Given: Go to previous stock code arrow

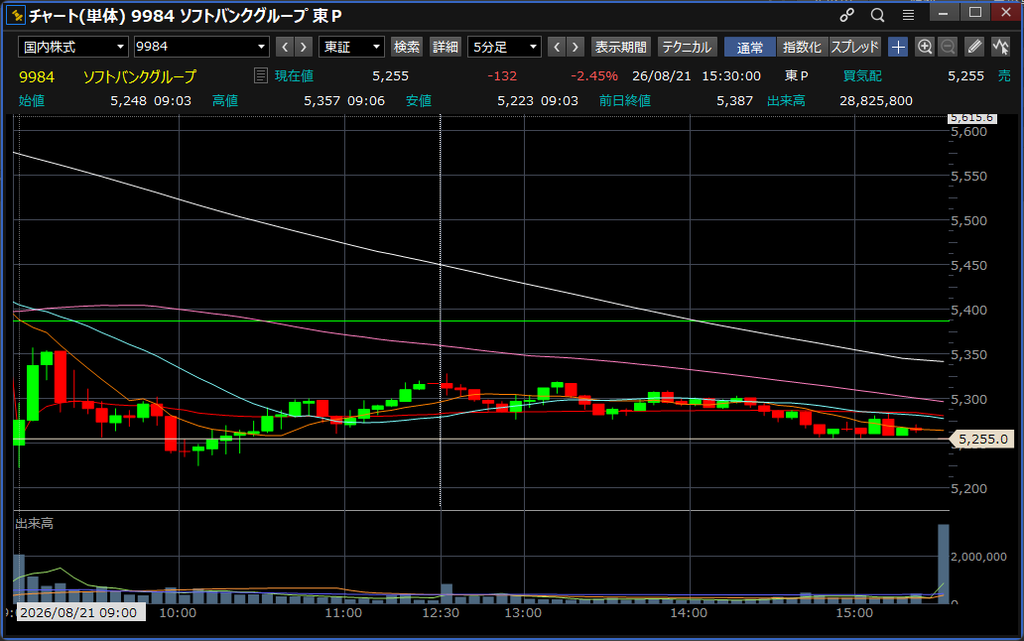Looking at the screenshot, I should 285,47.
